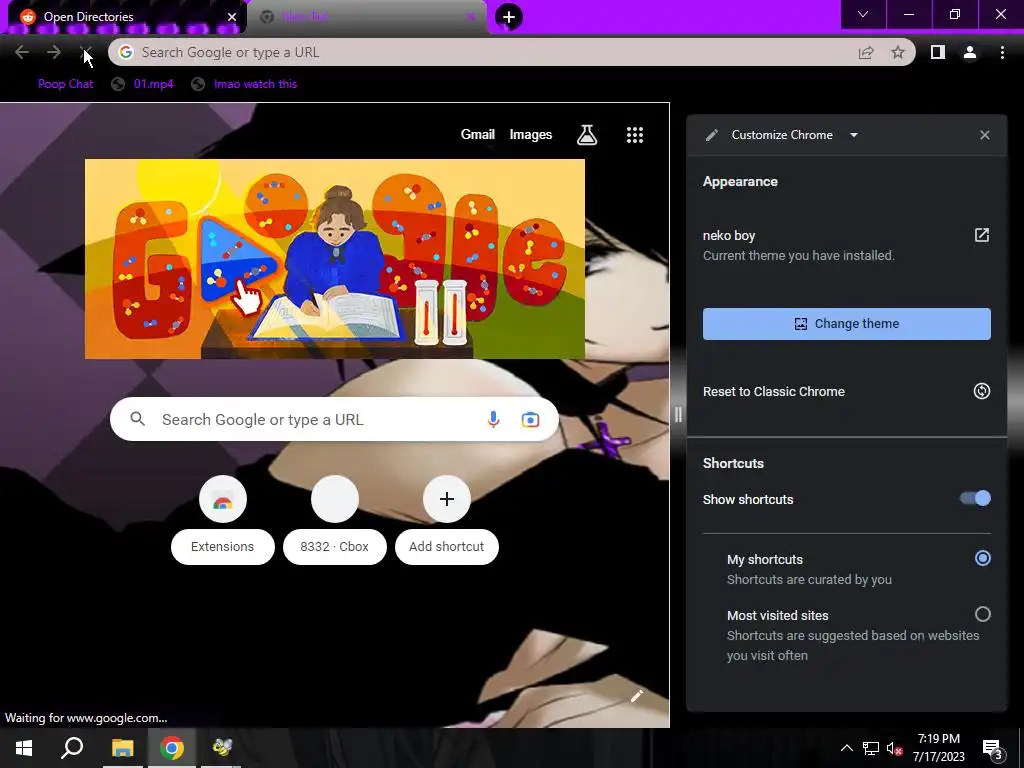Screen dimensions: 1024x768
Task: Close the Customize Chrome side panel
Action: (985, 135)
